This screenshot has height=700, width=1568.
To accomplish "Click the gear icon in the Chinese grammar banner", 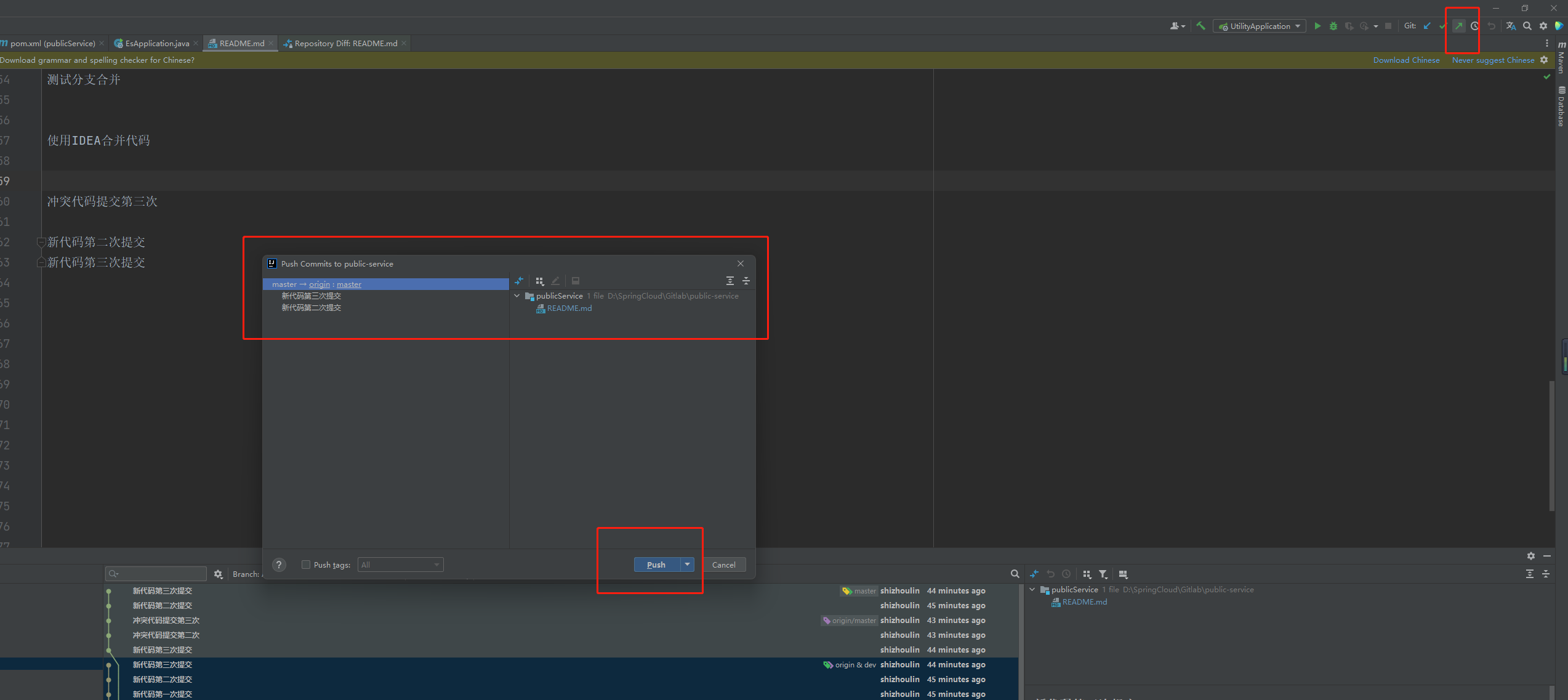I will point(1544,60).
